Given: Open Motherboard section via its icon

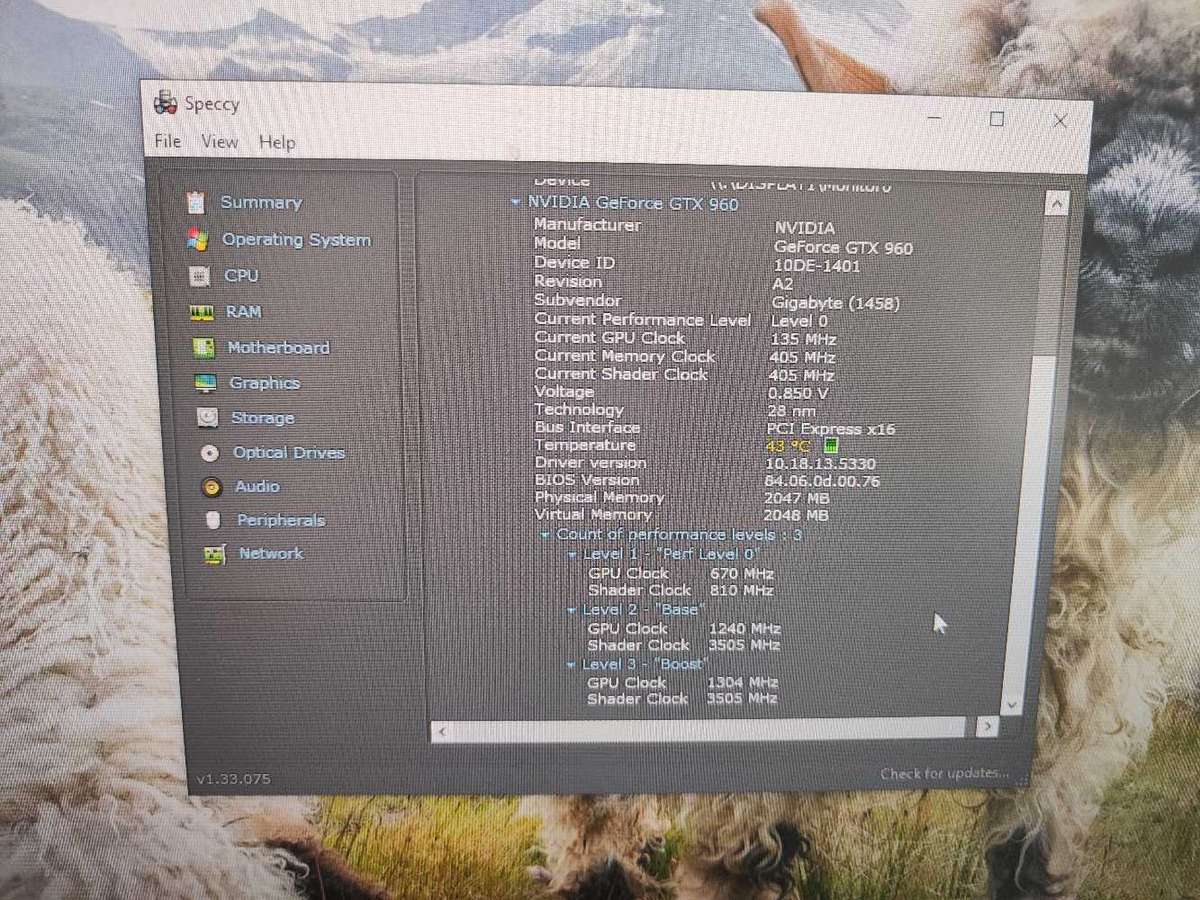Looking at the screenshot, I should click(203, 348).
